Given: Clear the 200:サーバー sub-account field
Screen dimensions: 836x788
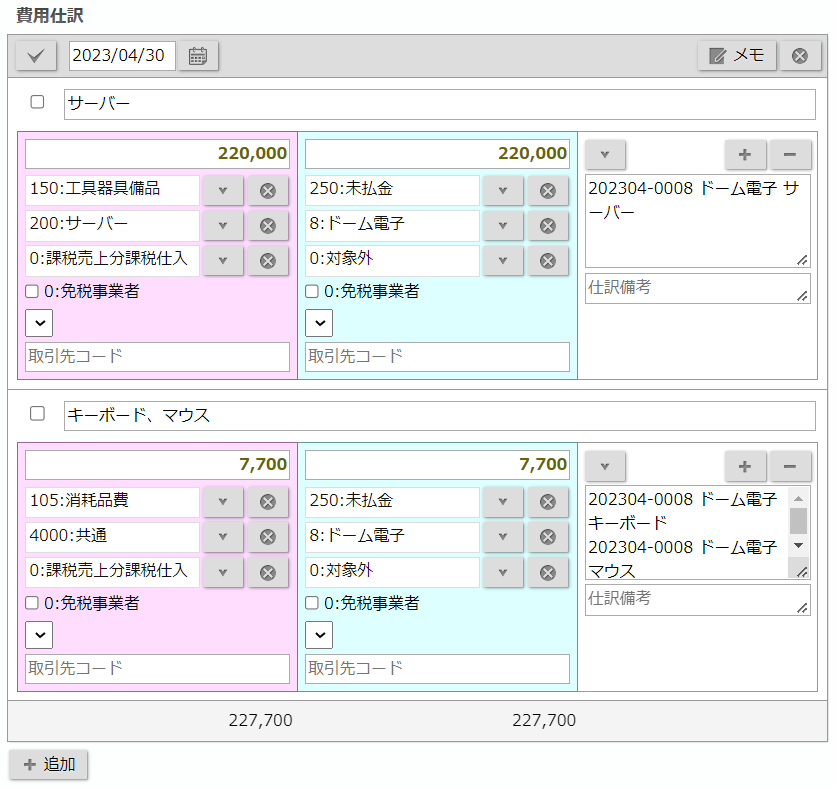Looking at the screenshot, I should 268,225.
